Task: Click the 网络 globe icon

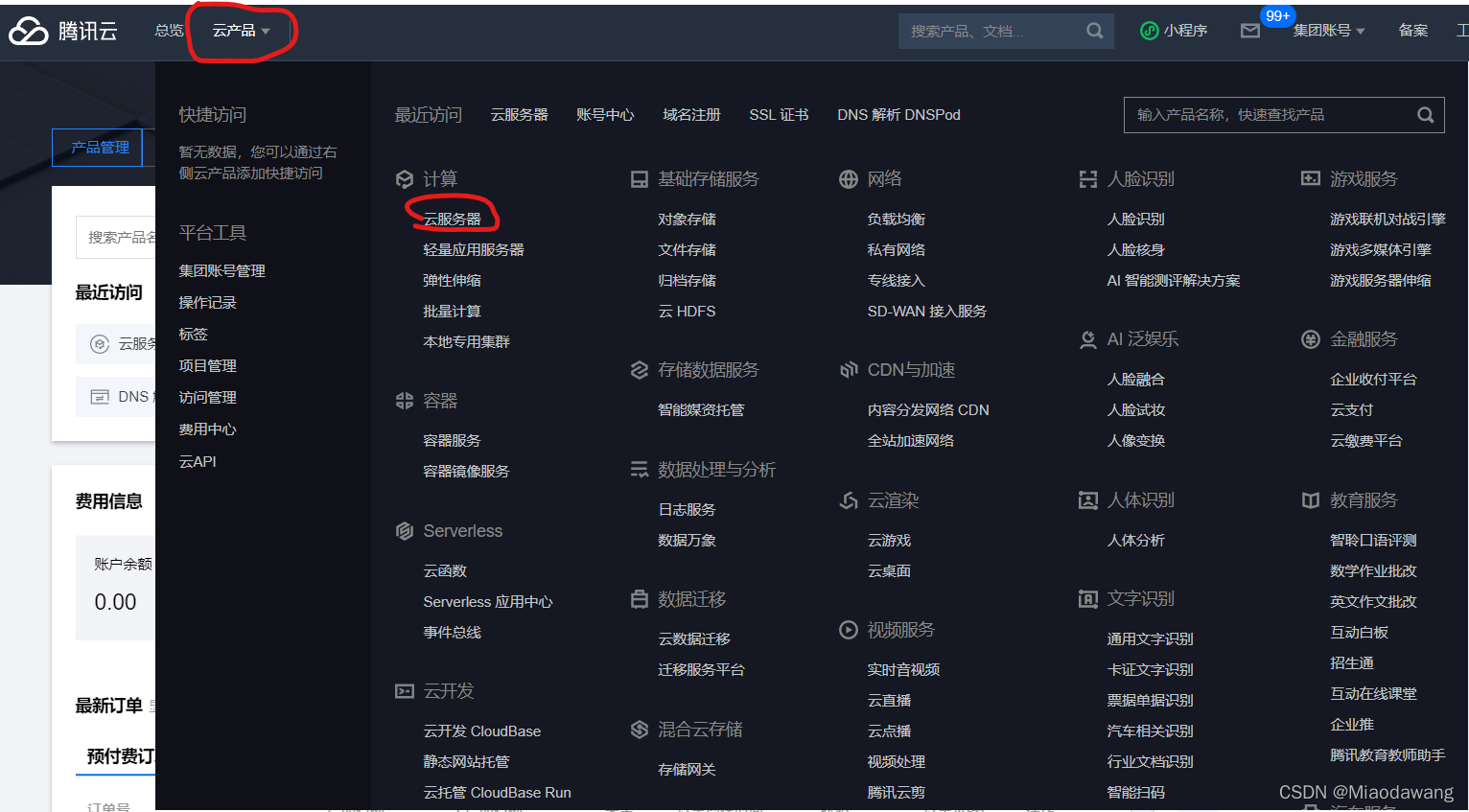Action: pos(849,179)
